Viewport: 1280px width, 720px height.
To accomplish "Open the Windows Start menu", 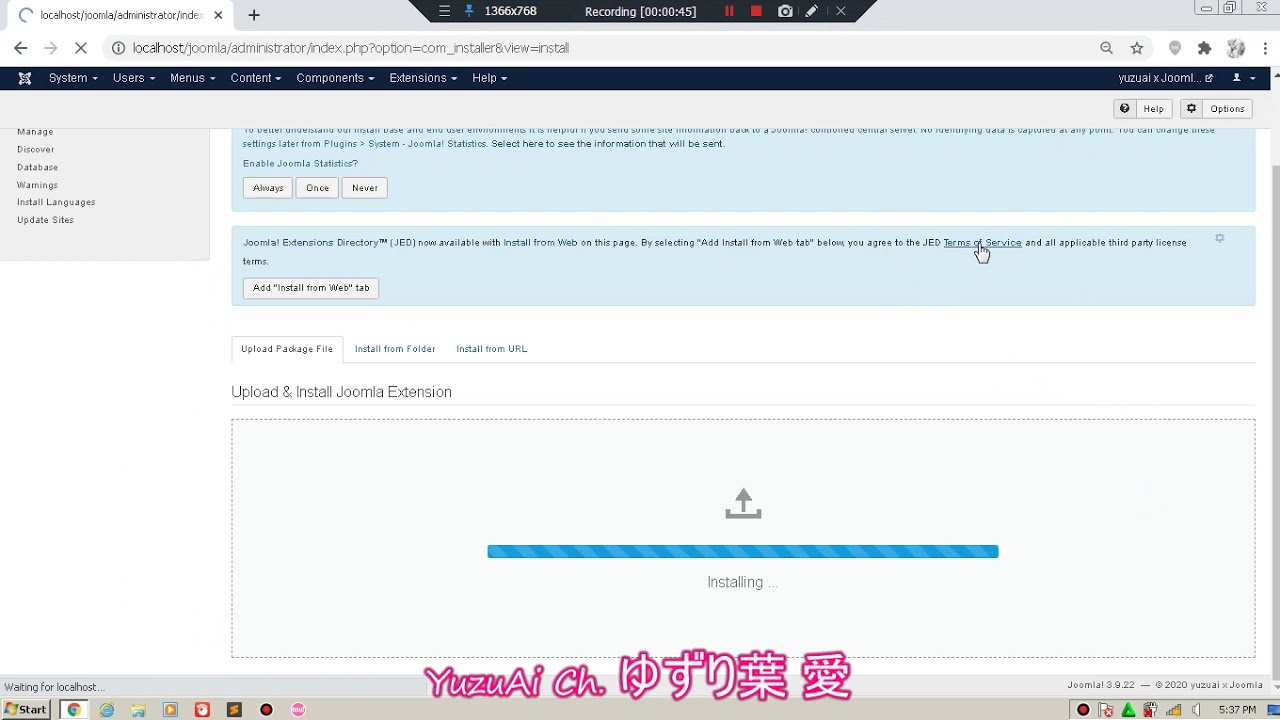I will click(x=26, y=710).
